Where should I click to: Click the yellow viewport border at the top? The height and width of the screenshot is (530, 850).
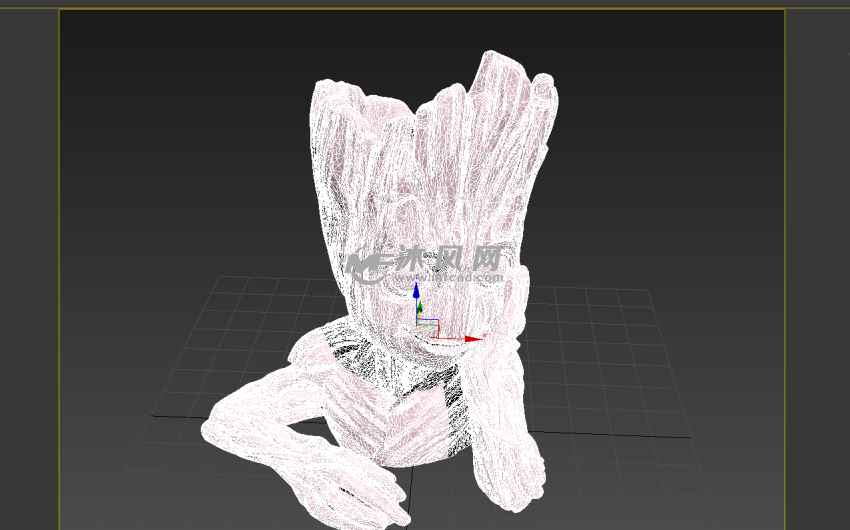pos(420,10)
